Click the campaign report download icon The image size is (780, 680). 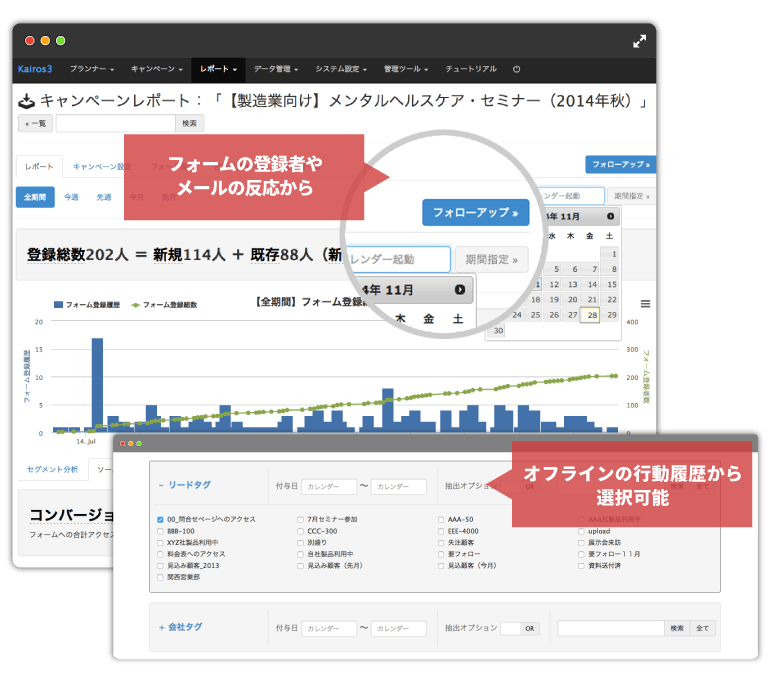point(27,101)
